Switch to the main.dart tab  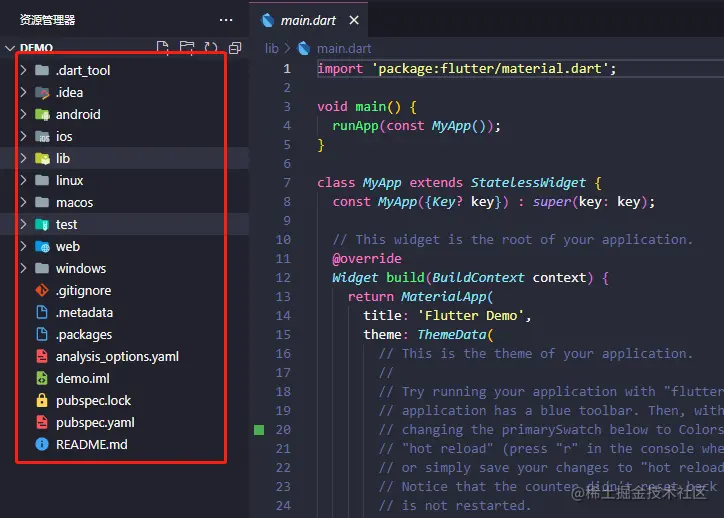pos(308,20)
